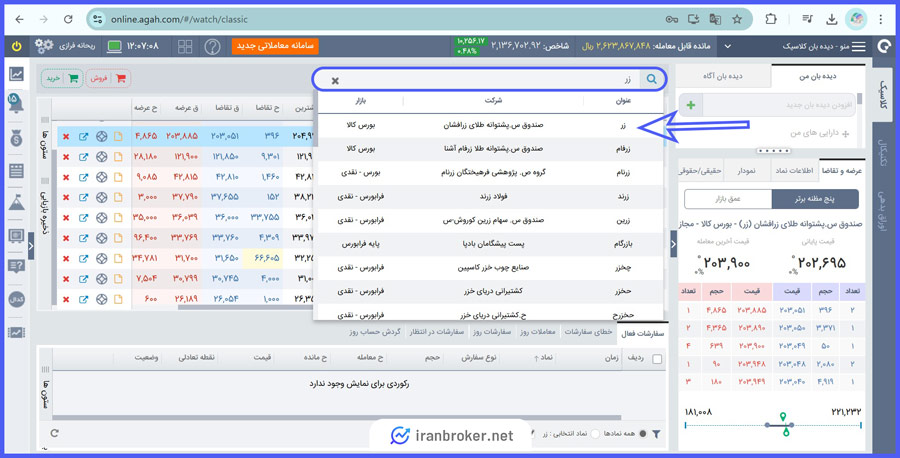Open external link for the ۲۸,۱۸۰ row

coord(83,157)
